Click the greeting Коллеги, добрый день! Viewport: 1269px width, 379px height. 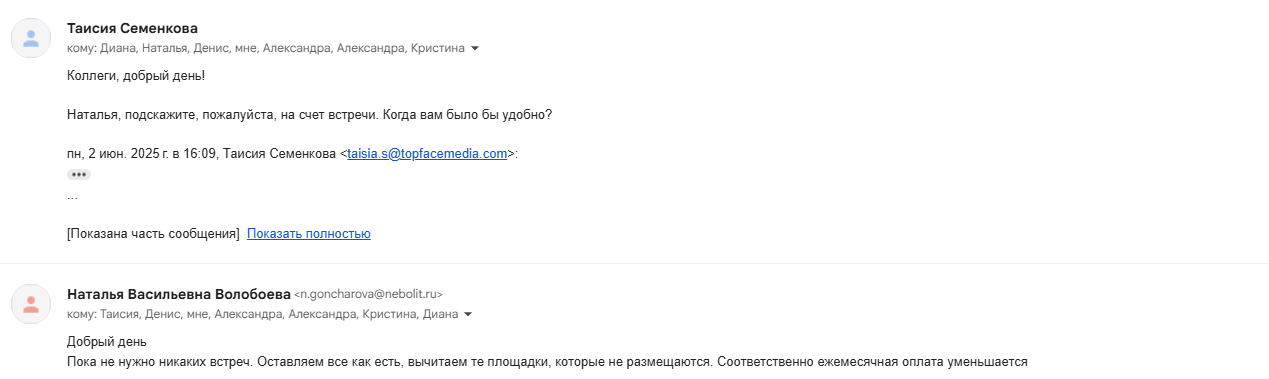(135, 76)
